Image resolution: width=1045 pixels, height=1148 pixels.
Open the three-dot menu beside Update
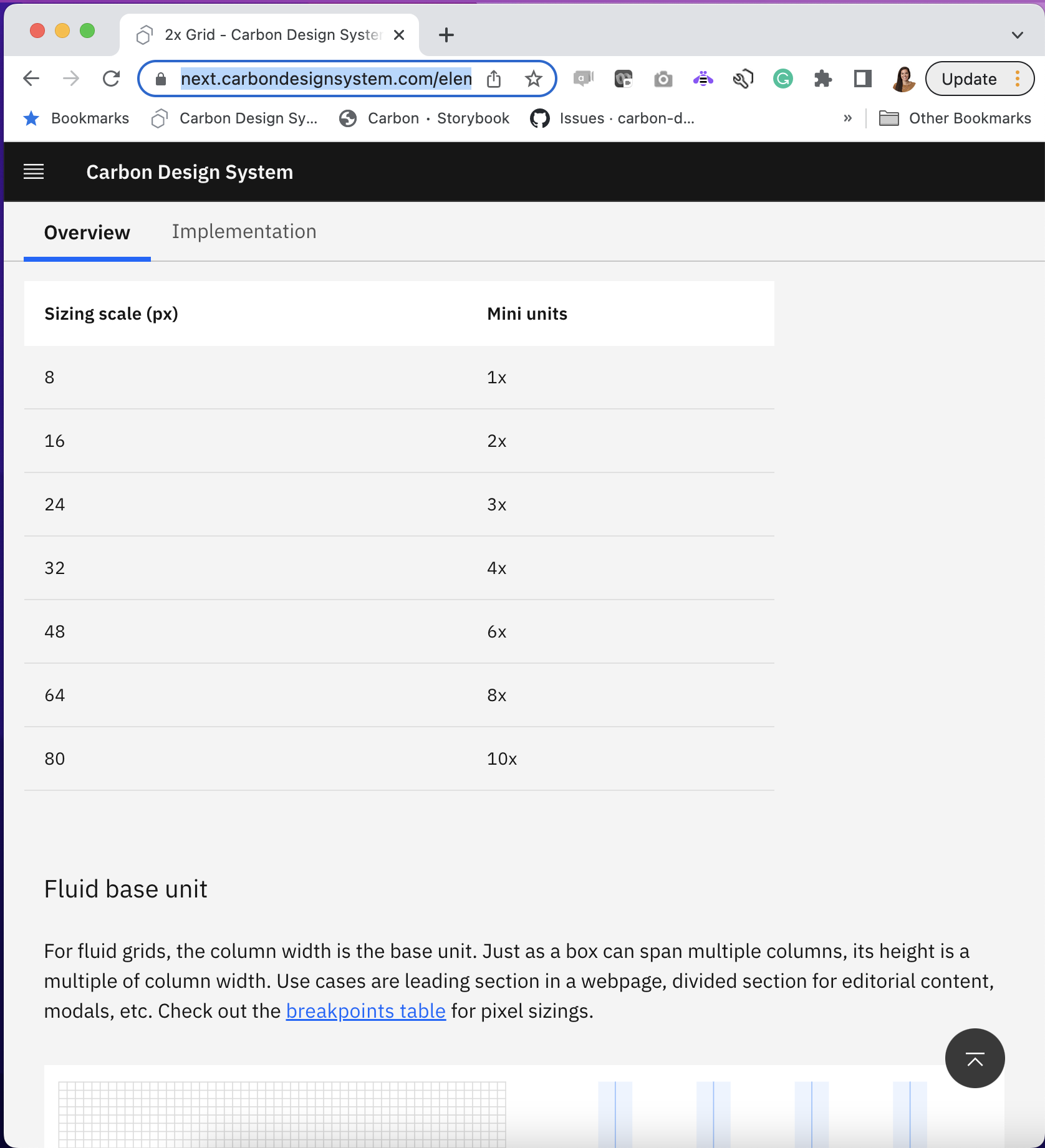pyautogui.click(x=1016, y=79)
